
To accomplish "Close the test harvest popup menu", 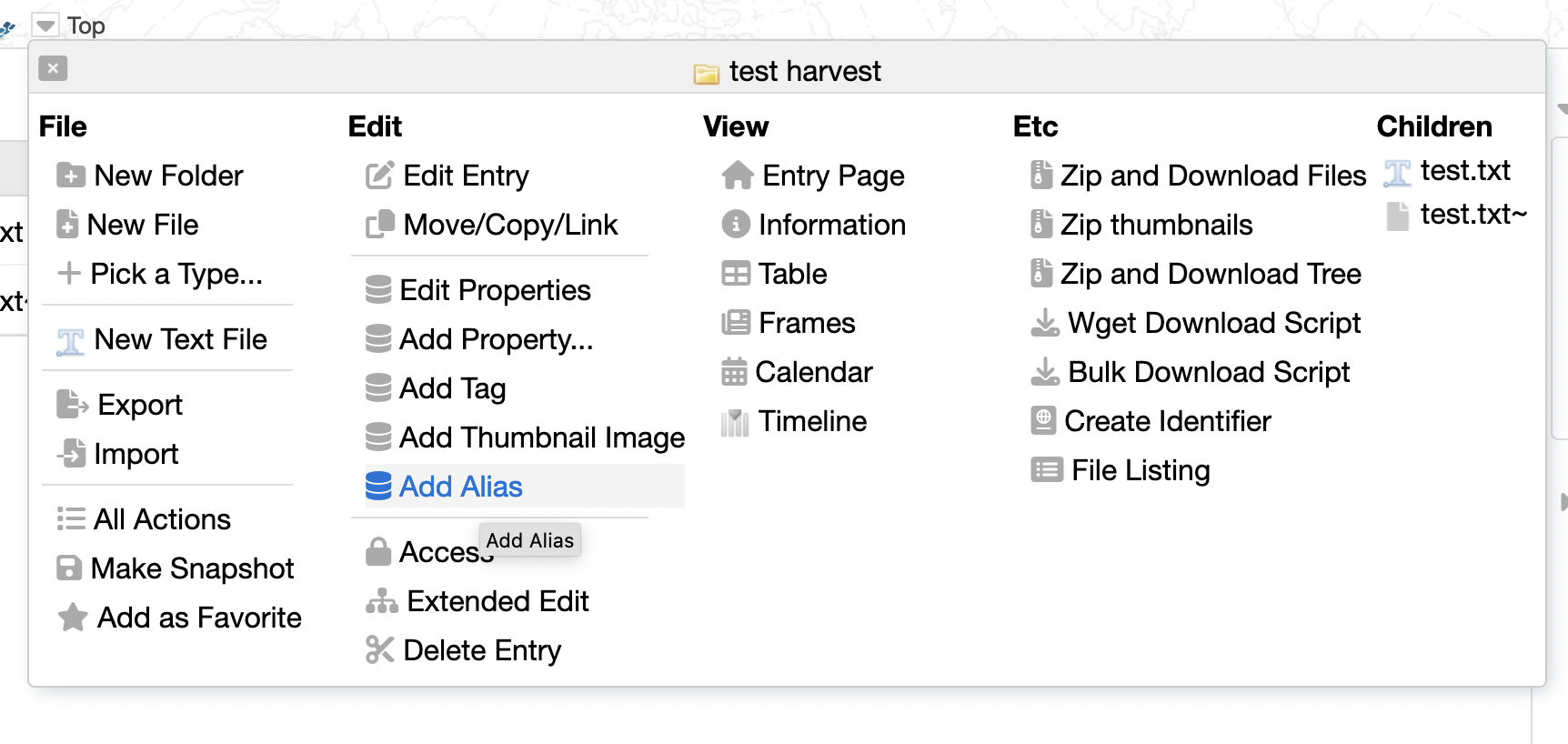I will 53,68.
